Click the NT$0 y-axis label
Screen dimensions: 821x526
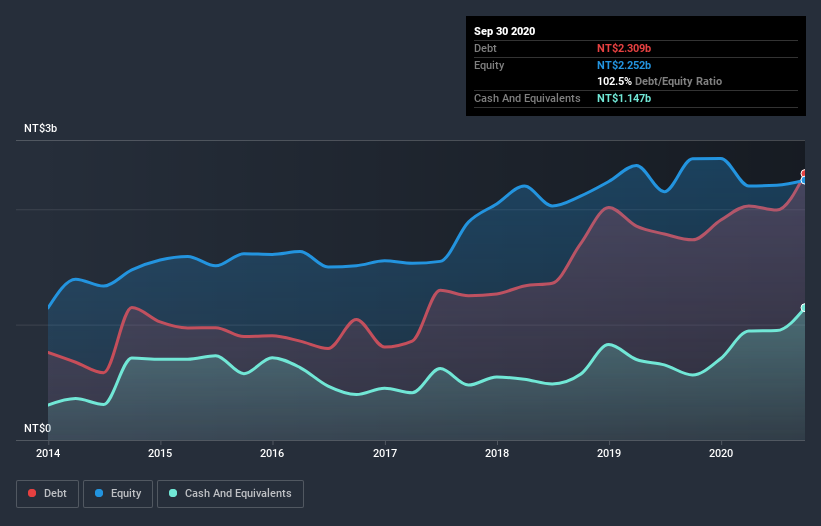coord(37,428)
